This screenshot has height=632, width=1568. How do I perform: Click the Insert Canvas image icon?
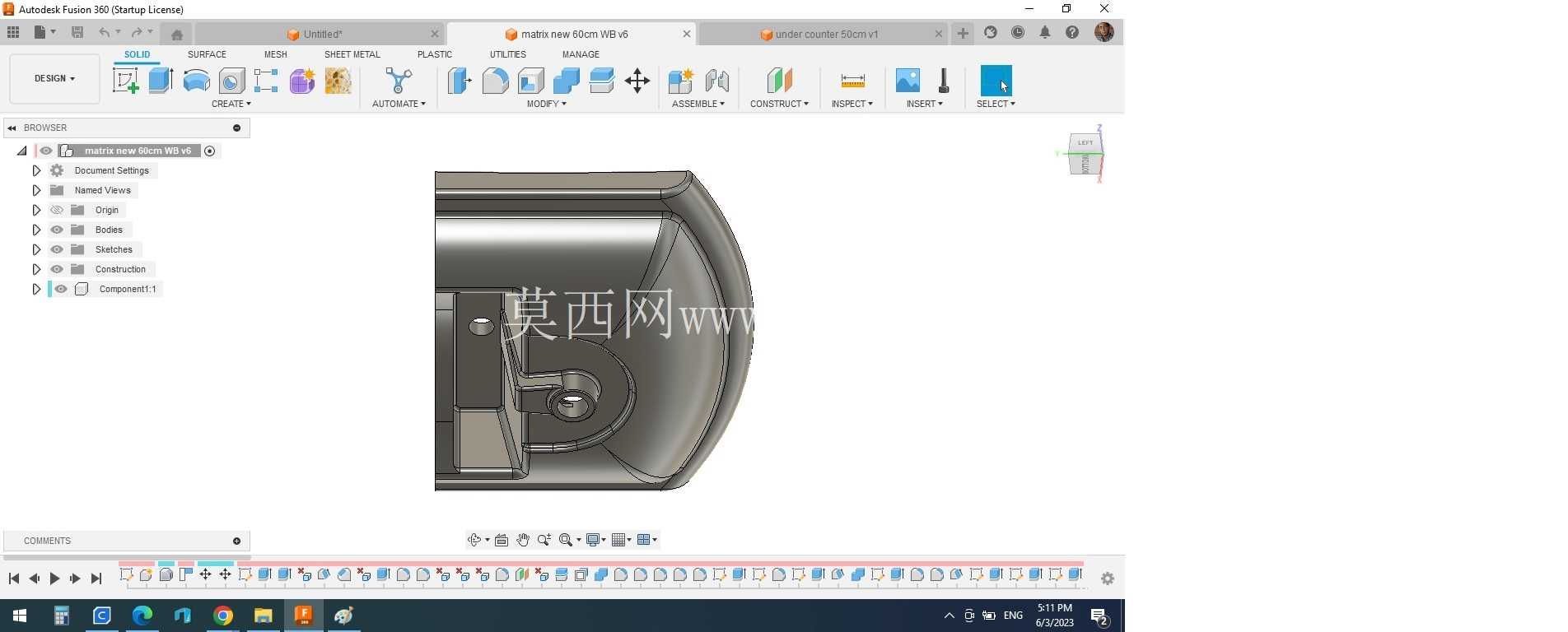908,81
